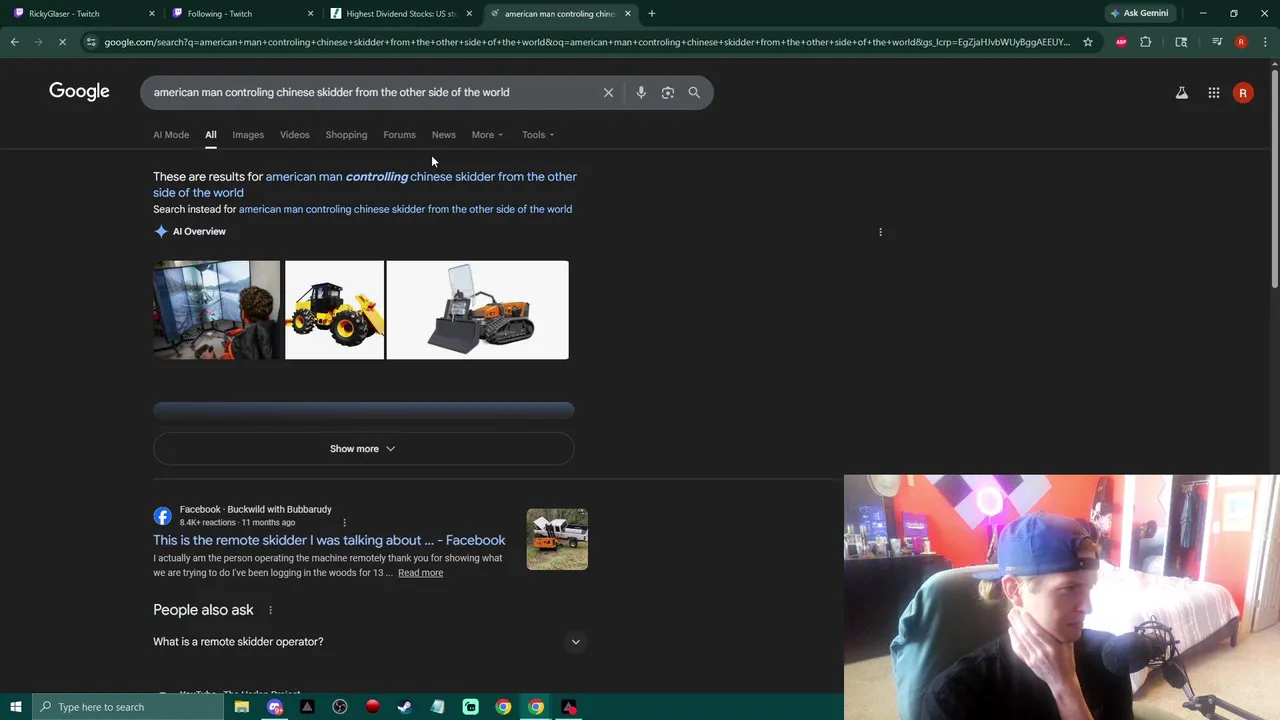Bookmark this page with the star icon
The height and width of the screenshot is (720, 1280).
click(x=1088, y=42)
